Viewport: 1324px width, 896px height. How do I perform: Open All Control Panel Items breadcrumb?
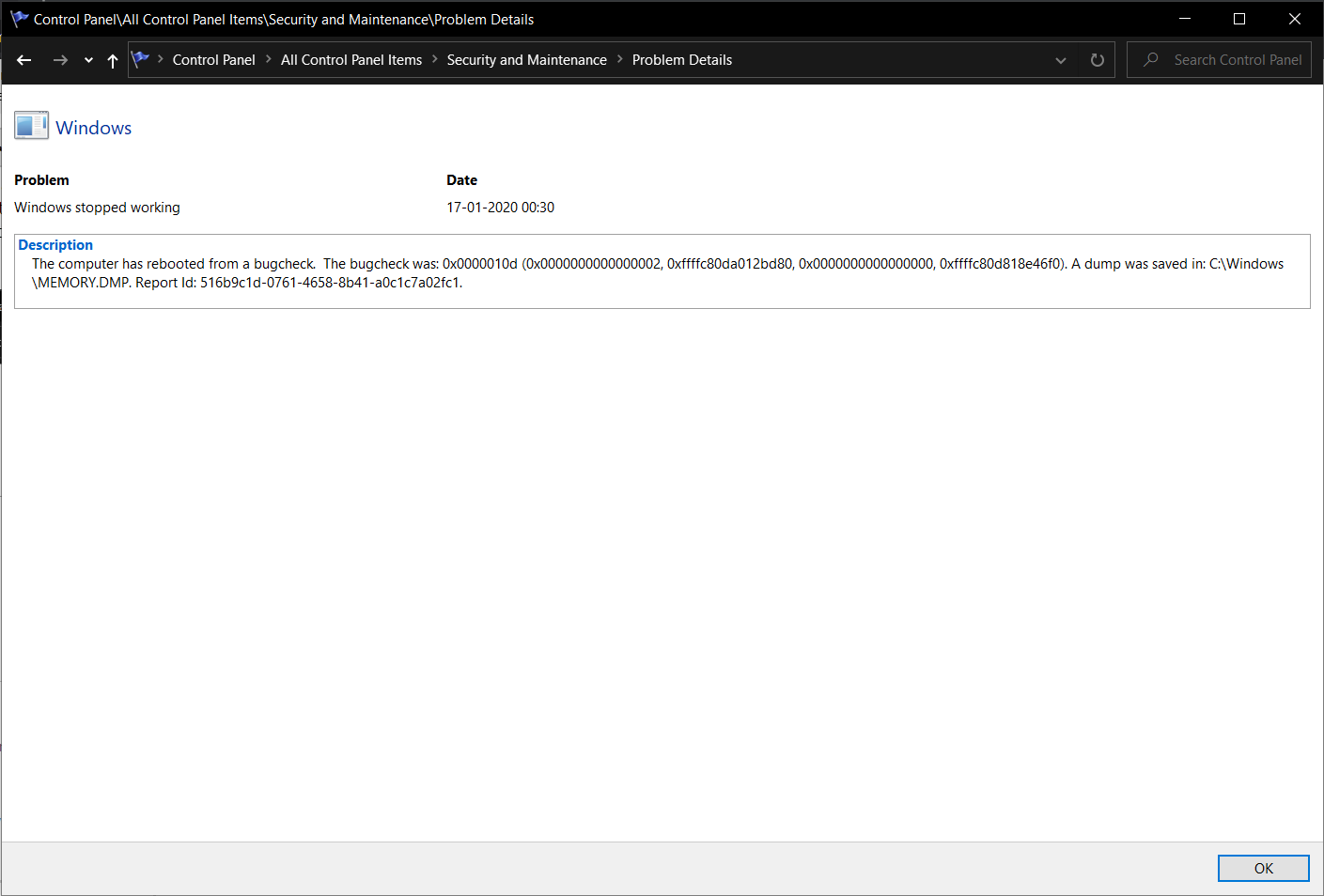pyautogui.click(x=351, y=60)
